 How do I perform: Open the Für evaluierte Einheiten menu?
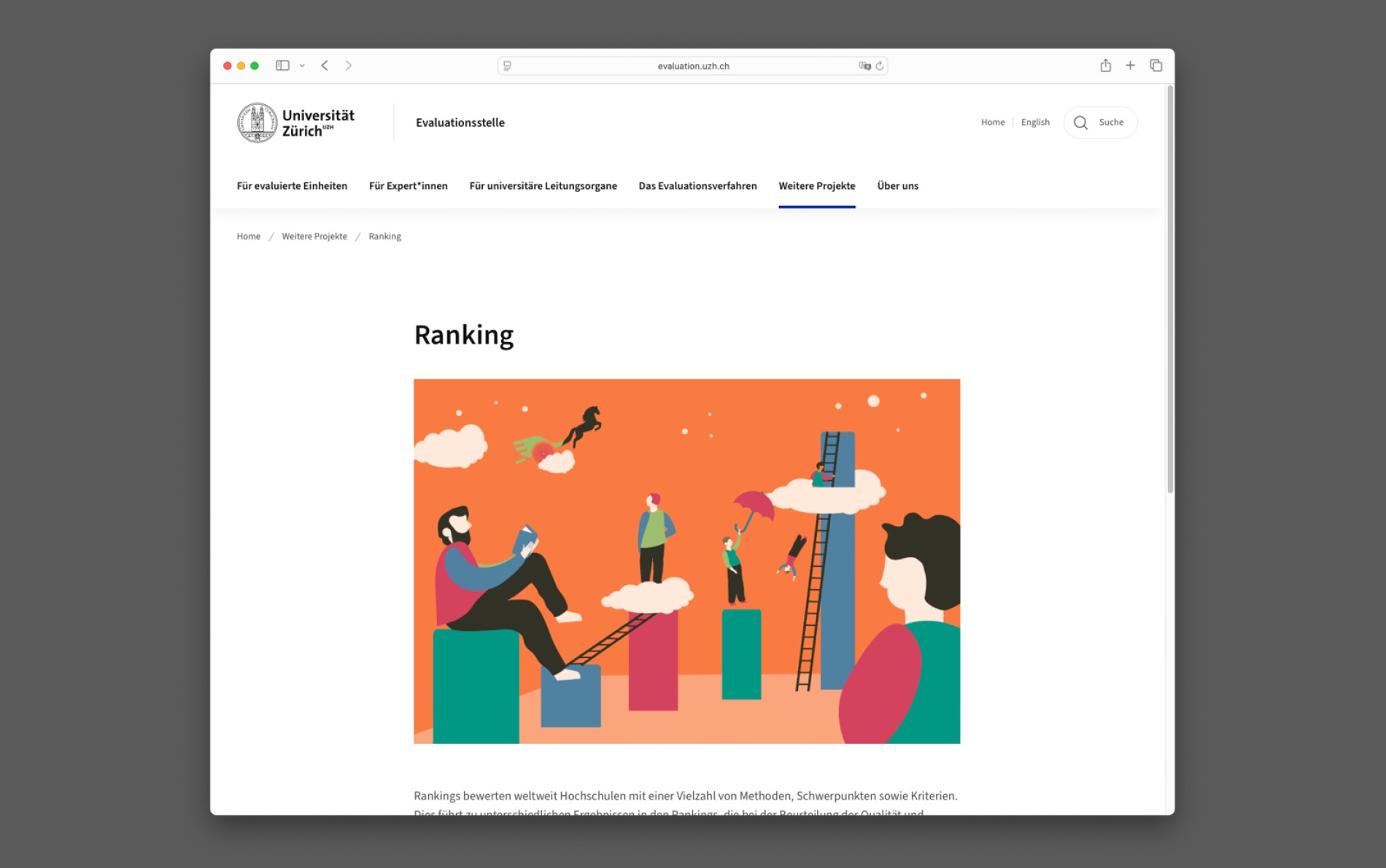(x=292, y=186)
